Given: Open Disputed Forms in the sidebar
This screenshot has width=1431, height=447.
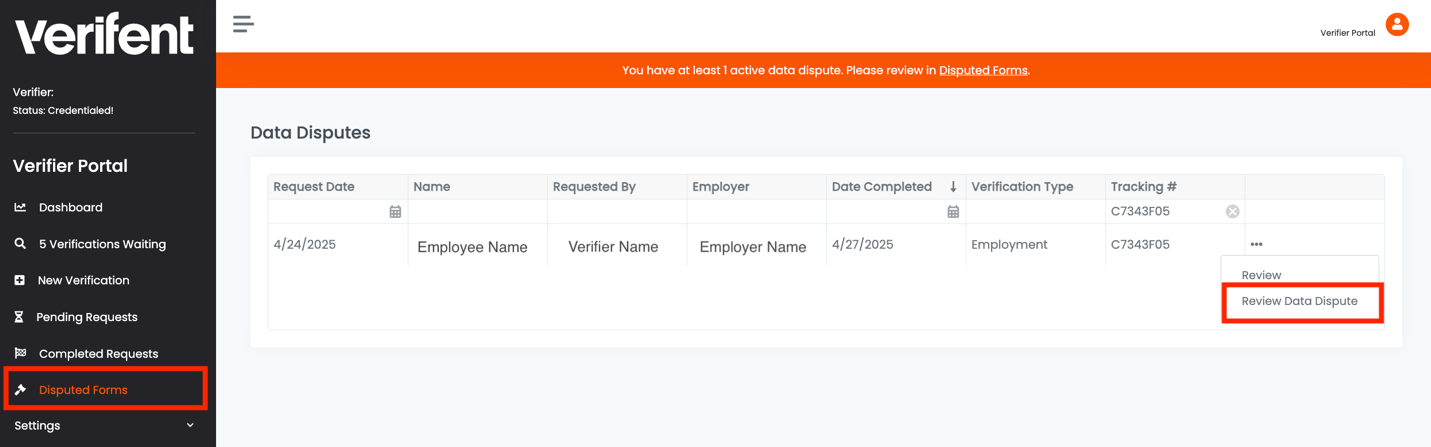Looking at the screenshot, I should [x=83, y=390].
